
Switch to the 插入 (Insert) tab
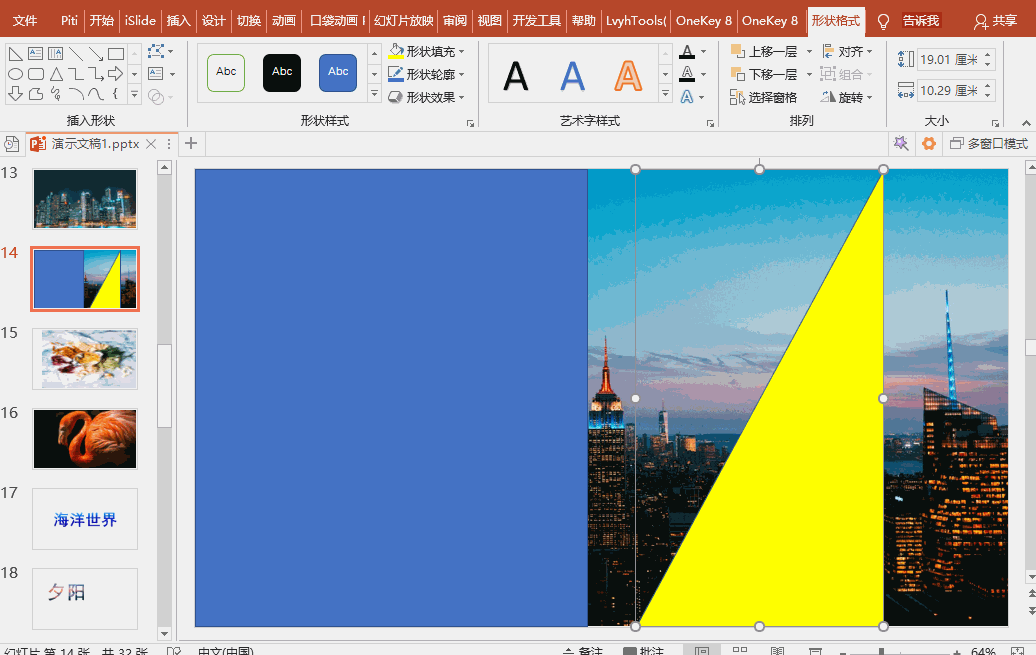[178, 21]
